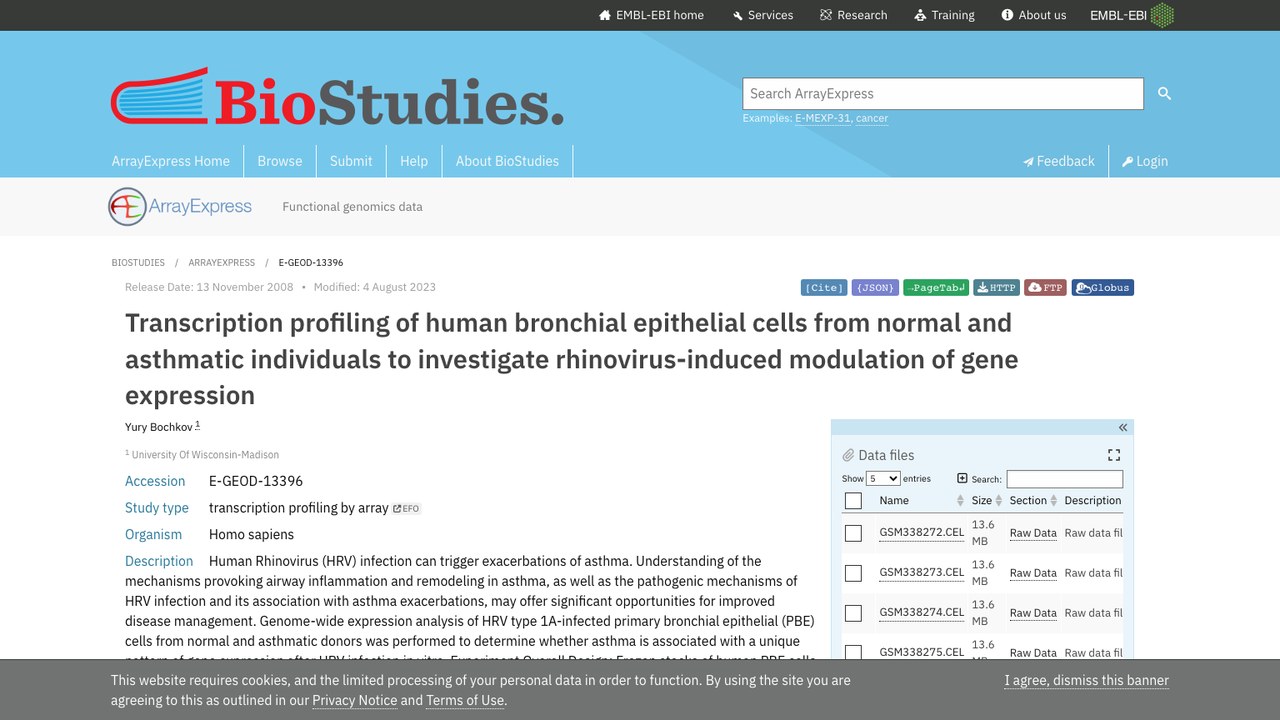Viewport: 1280px width, 720px height.
Task: Click the Search ArrayExpress input field
Action: [x=943, y=93]
